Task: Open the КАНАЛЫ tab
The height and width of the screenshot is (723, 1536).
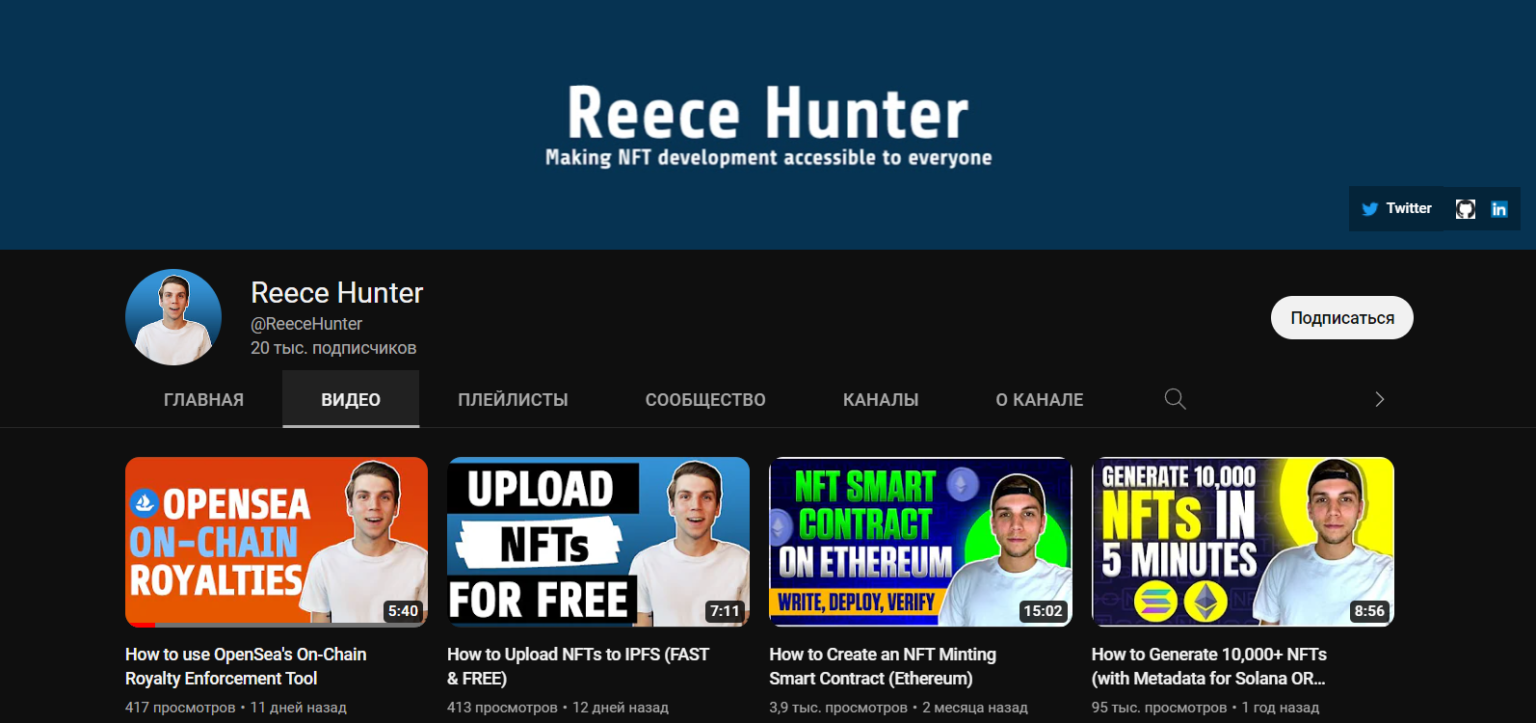Action: point(881,400)
